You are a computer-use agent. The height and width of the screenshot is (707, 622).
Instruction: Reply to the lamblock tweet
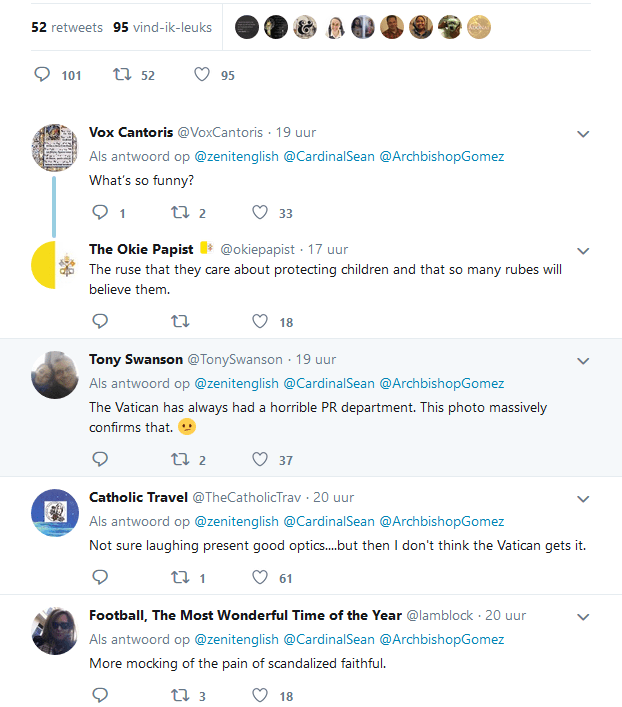click(99, 695)
